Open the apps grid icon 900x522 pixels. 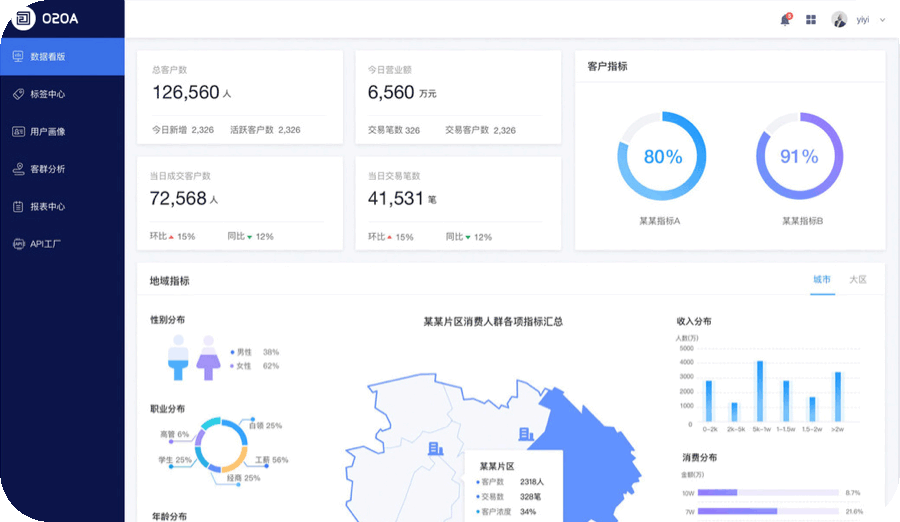click(x=811, y=19)
